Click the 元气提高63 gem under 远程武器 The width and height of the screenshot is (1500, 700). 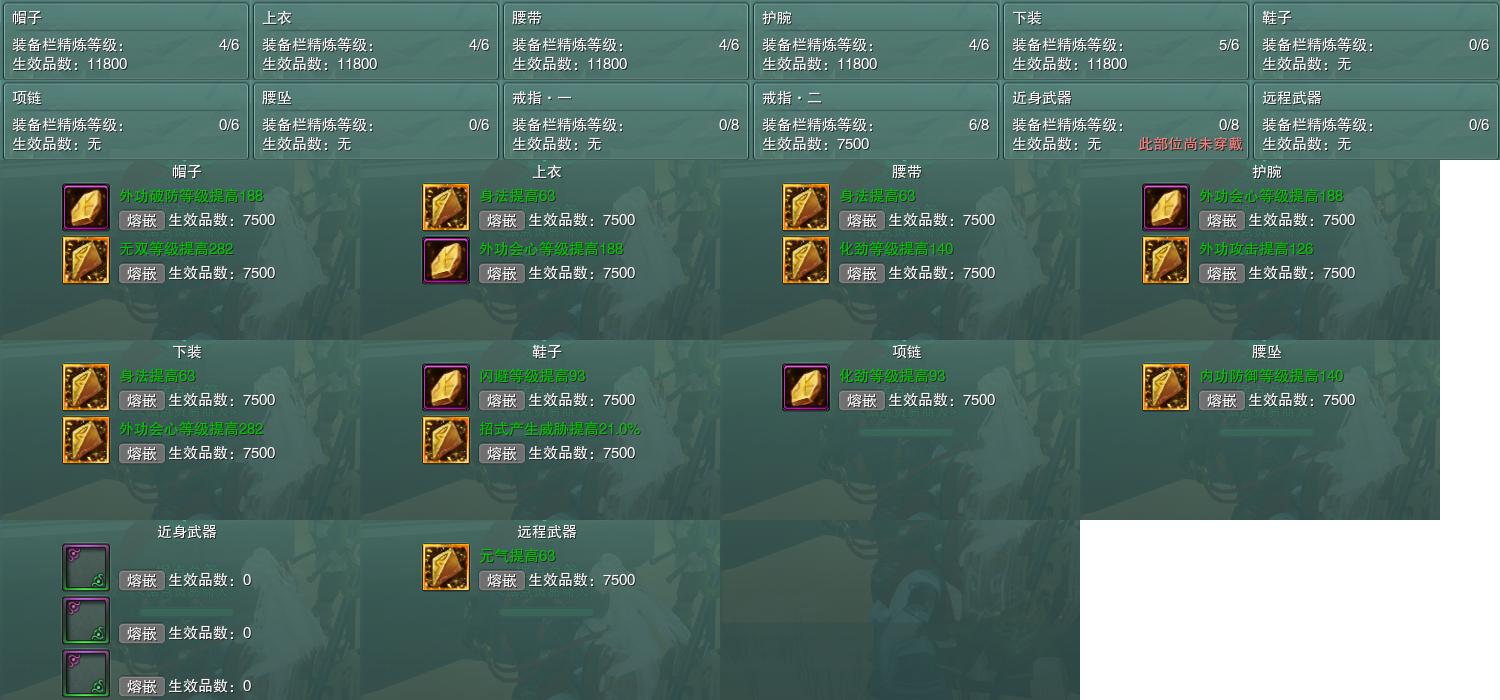click(446, 568)
